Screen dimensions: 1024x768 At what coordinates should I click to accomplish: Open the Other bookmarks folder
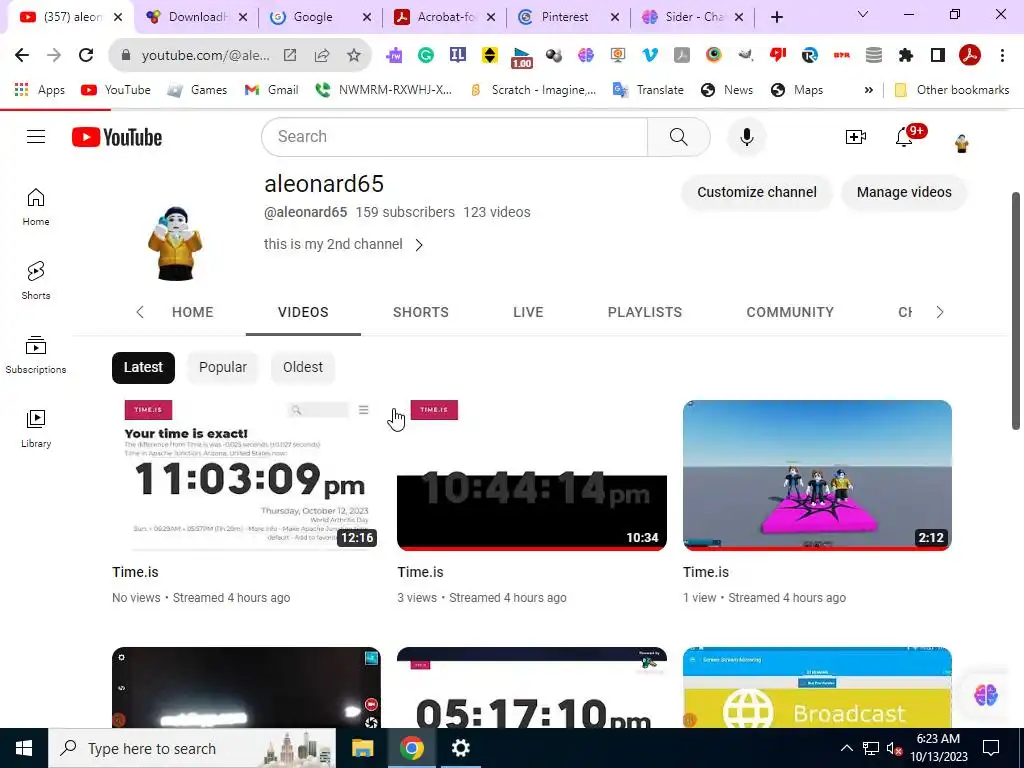[952, 89]
